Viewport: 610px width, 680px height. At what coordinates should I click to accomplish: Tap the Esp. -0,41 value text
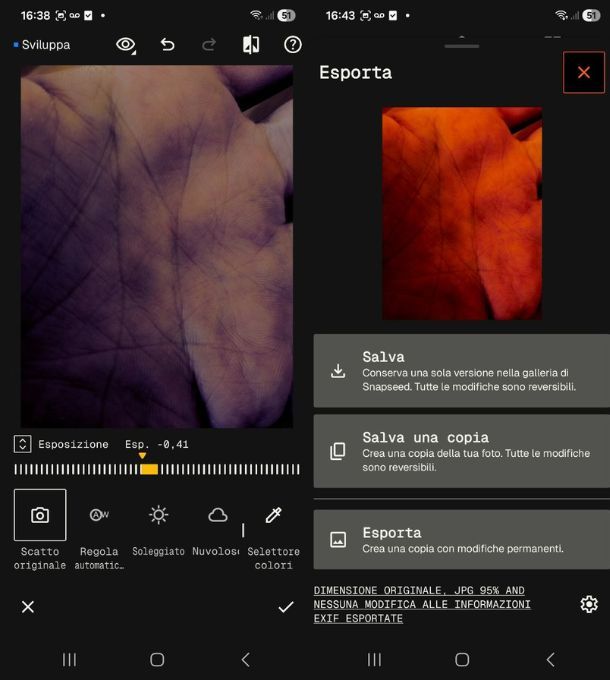click(157, 445)
